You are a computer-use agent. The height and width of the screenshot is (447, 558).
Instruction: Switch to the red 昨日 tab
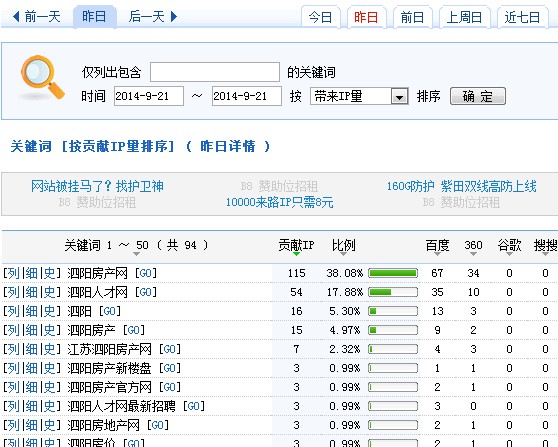[366, 17]
